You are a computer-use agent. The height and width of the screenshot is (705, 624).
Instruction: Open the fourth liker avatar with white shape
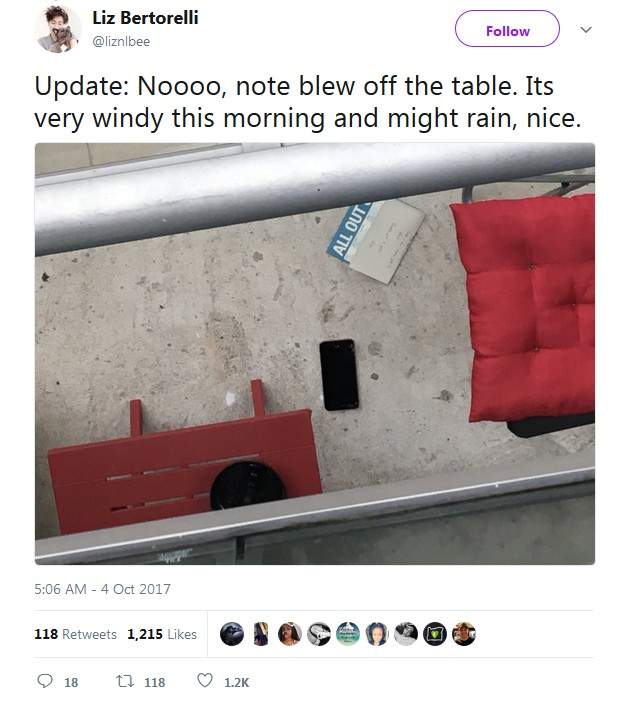[319, 634]
